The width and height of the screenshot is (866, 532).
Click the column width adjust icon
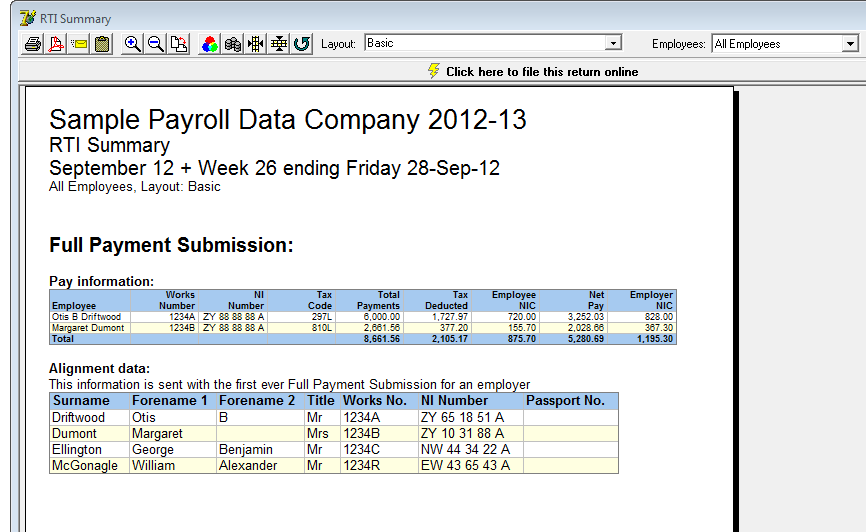[x=256, y=44]
